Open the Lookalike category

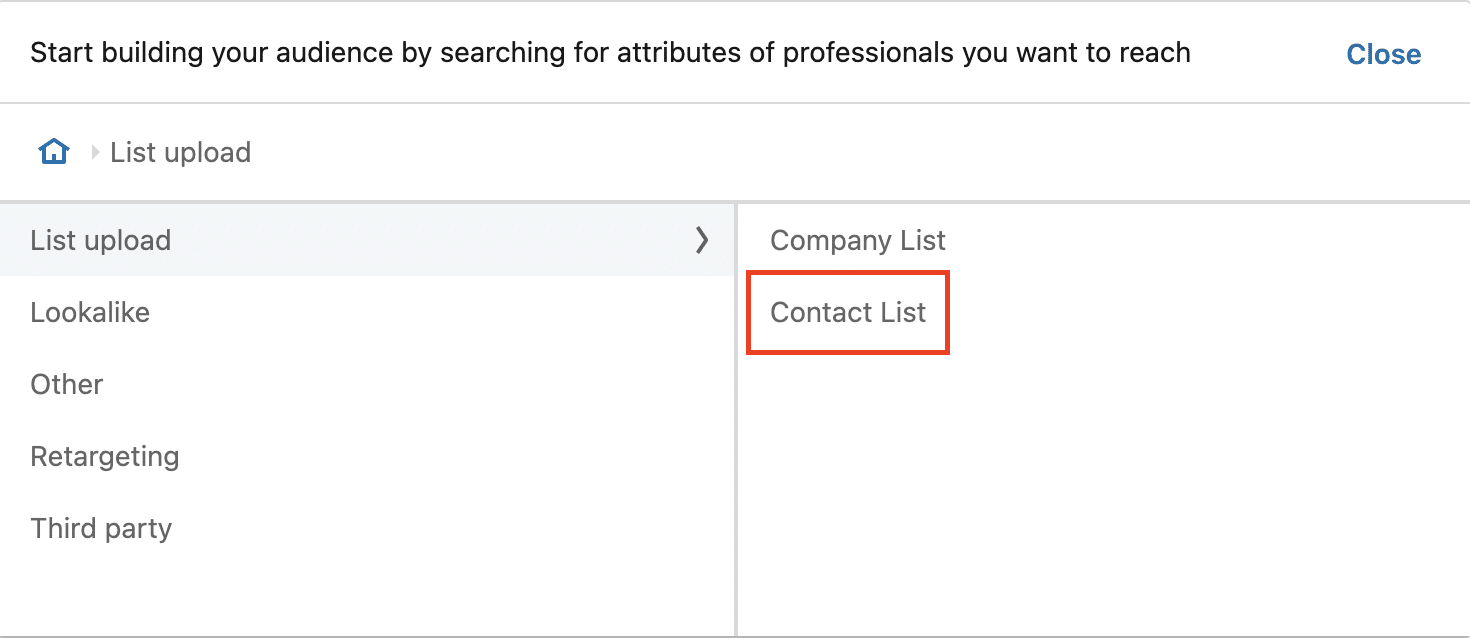(x=367, y=312)
